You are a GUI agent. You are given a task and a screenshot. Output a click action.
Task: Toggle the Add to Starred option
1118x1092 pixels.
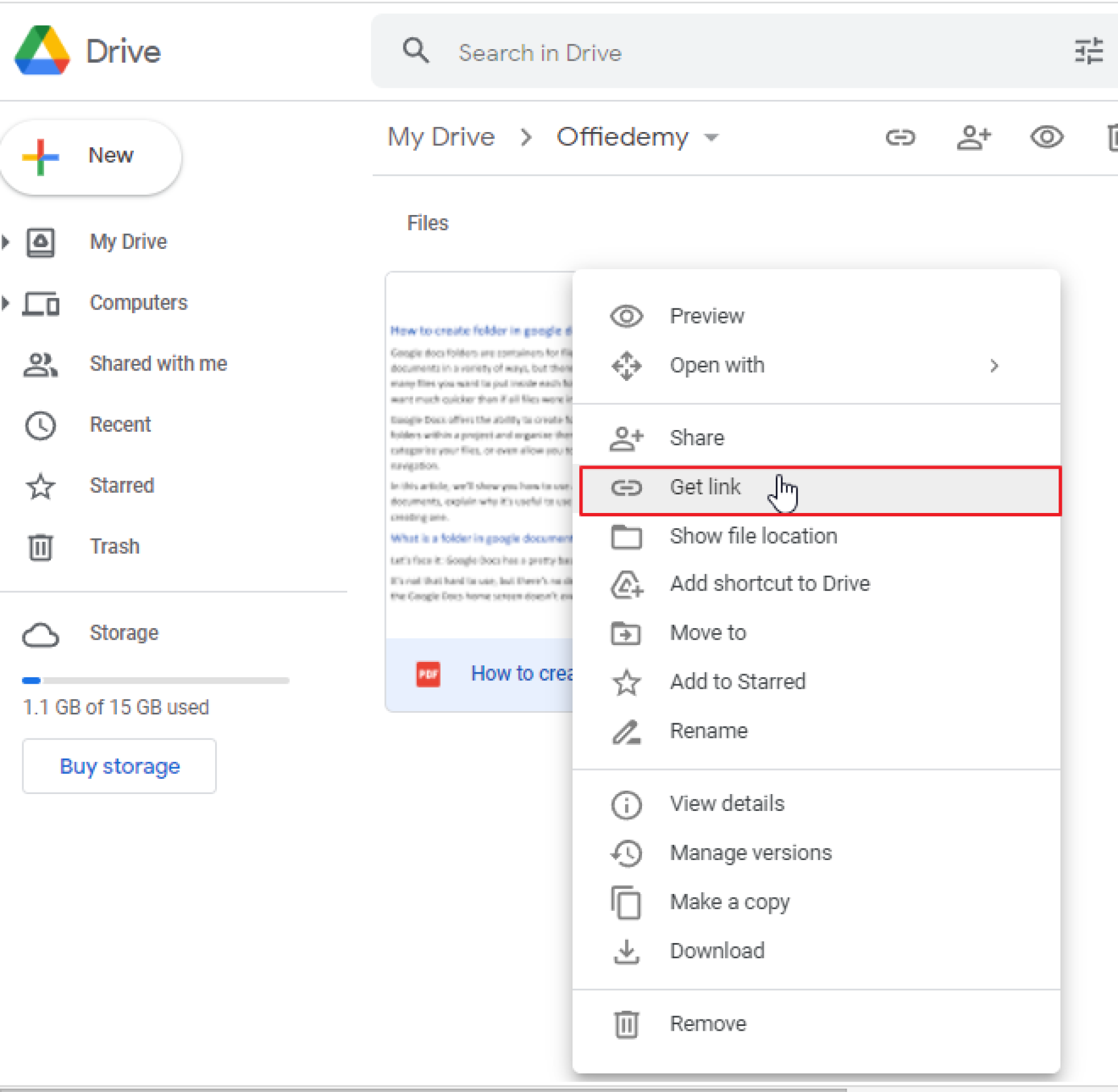pyautogui.click(x=738, y=682)
